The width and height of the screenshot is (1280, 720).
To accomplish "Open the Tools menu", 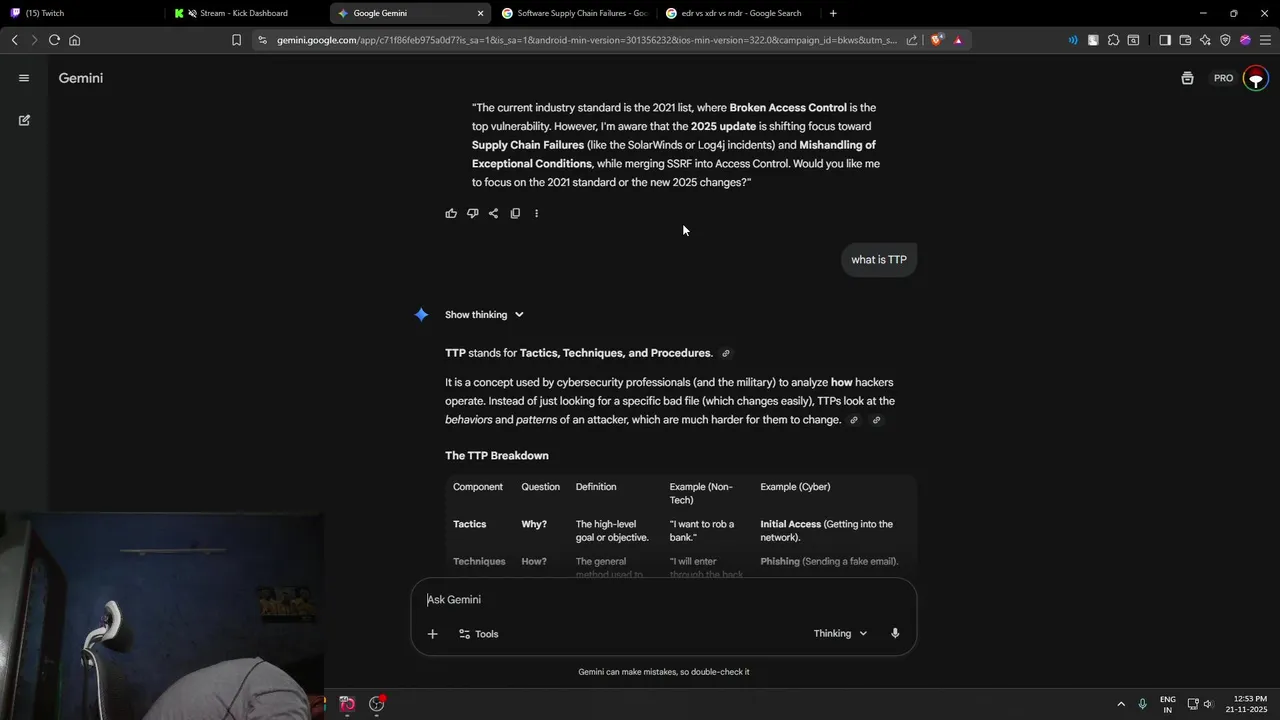I will [x=478, y=634].
